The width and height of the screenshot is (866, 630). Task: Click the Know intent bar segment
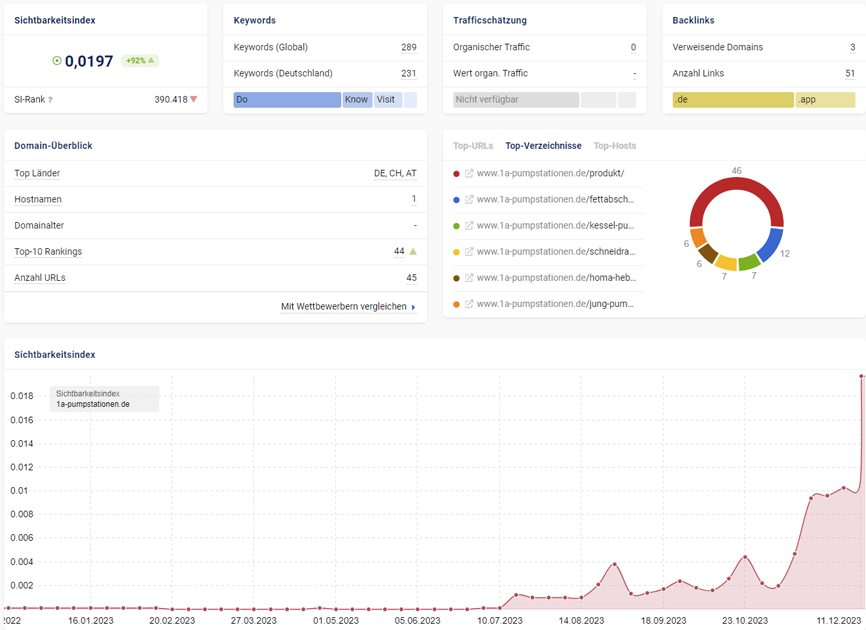pyautogui.click(x=357, y=100)
